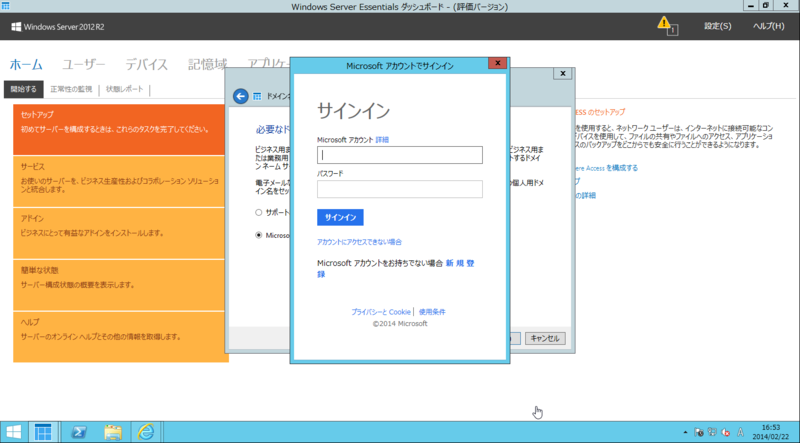Select the 簡単な状態 category tile
This screenshot has width=800, height=443.
[119, 285]
